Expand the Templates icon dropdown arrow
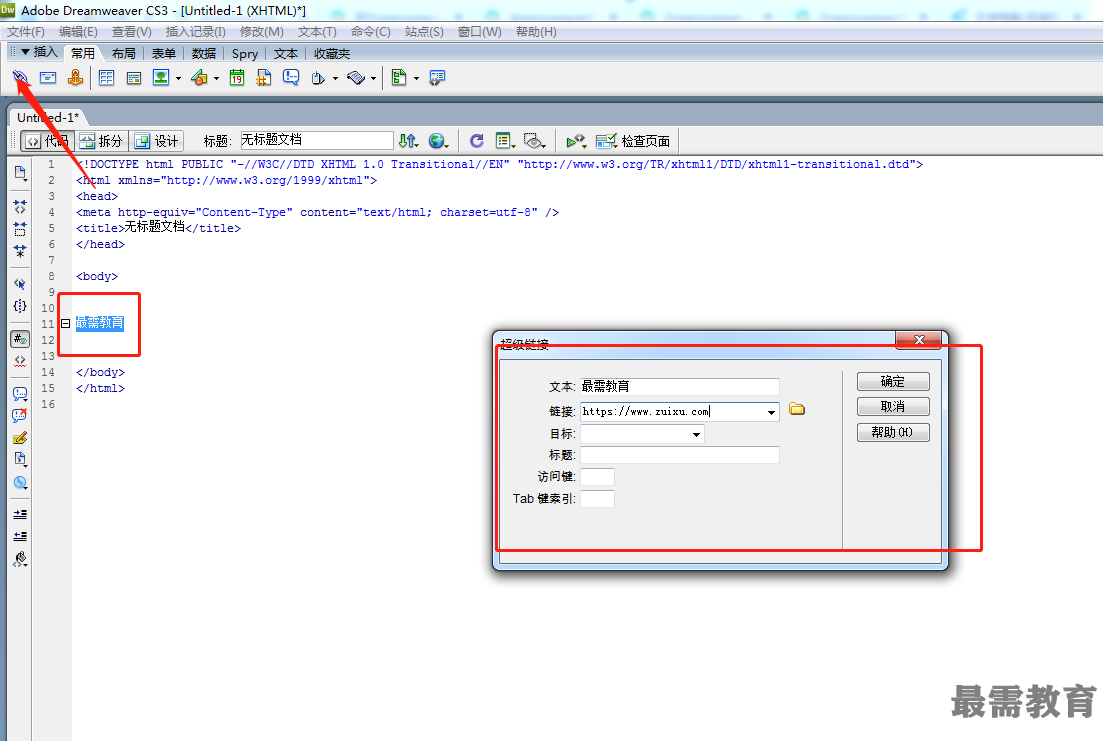Viewport: 1103px width, 741px height. click(x=416, y=79)
